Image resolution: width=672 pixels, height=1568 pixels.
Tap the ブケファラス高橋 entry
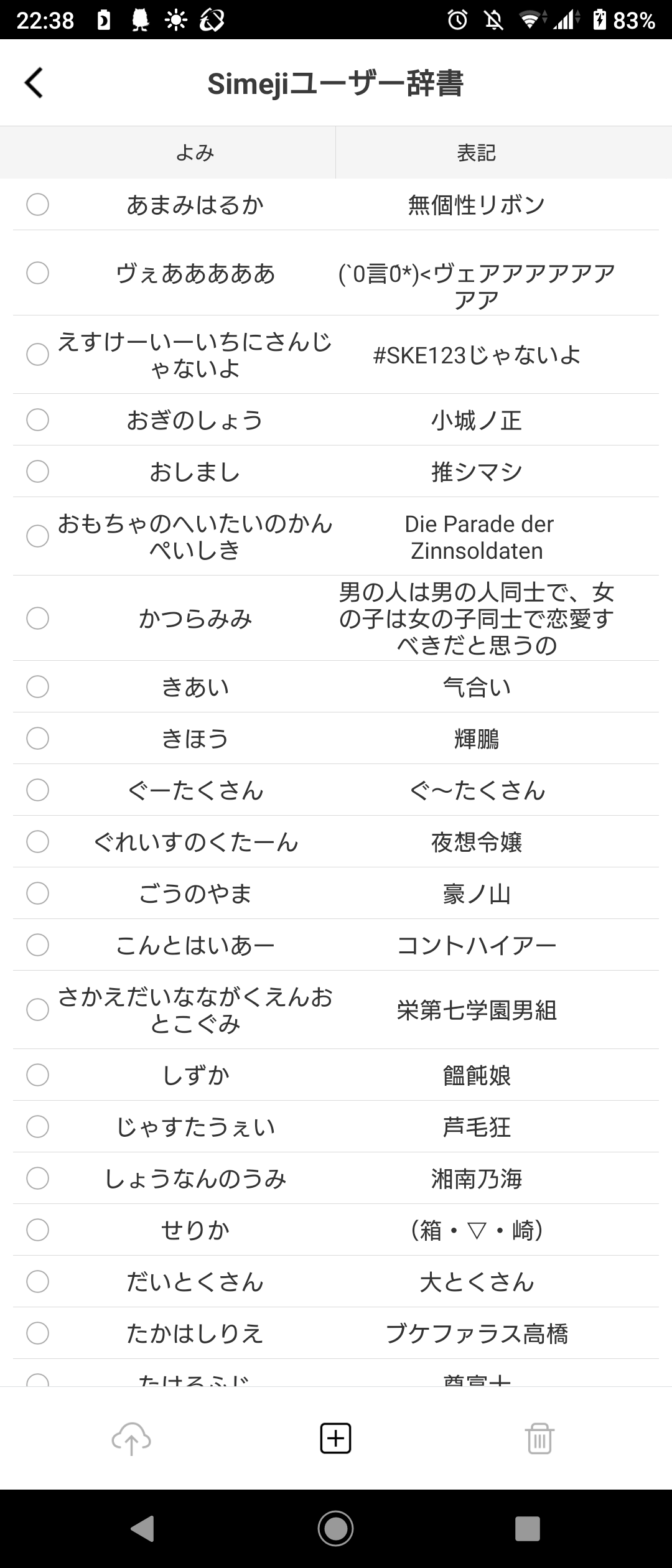coord(477,1333)
